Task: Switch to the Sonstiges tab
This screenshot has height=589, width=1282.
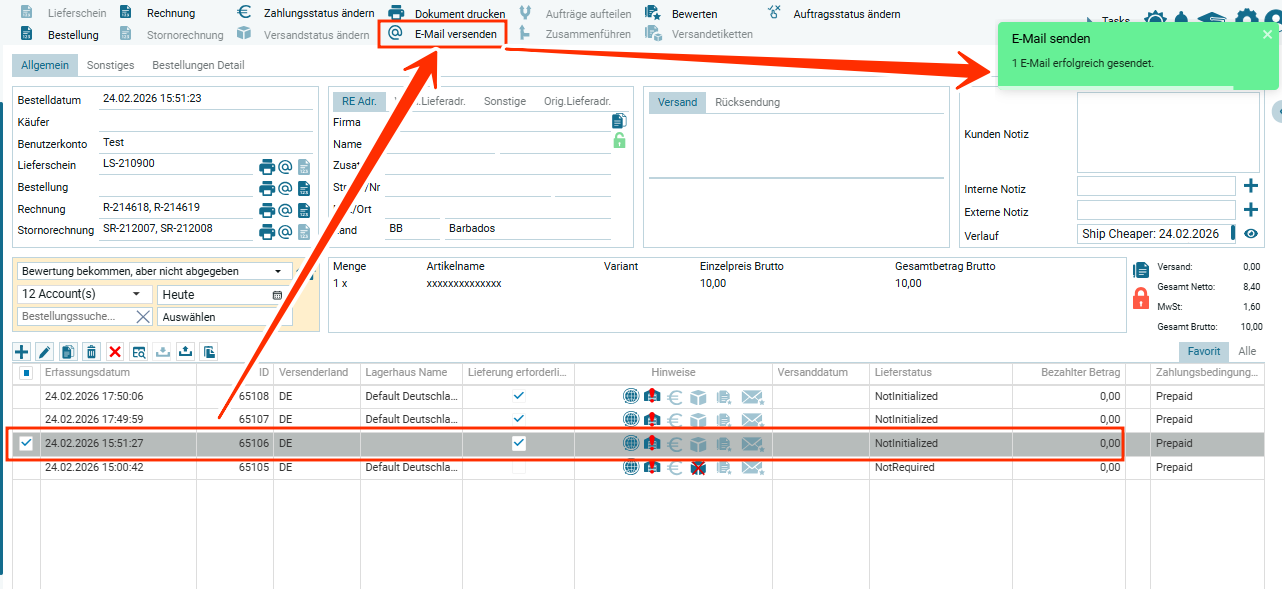Action: point(110,65)
